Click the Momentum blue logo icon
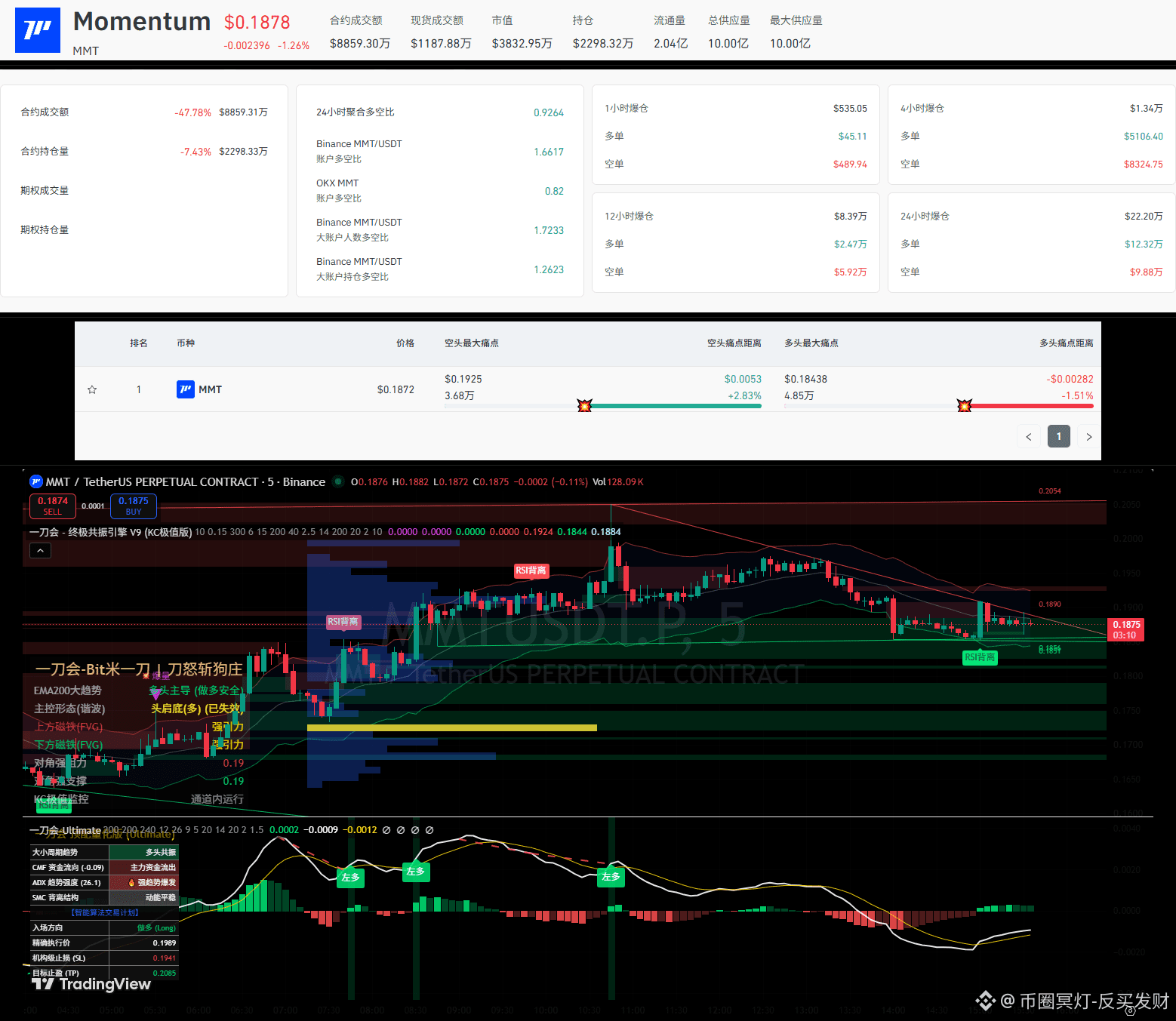The width and height of the screenshot is (1176, 1021). pos(38,30)
